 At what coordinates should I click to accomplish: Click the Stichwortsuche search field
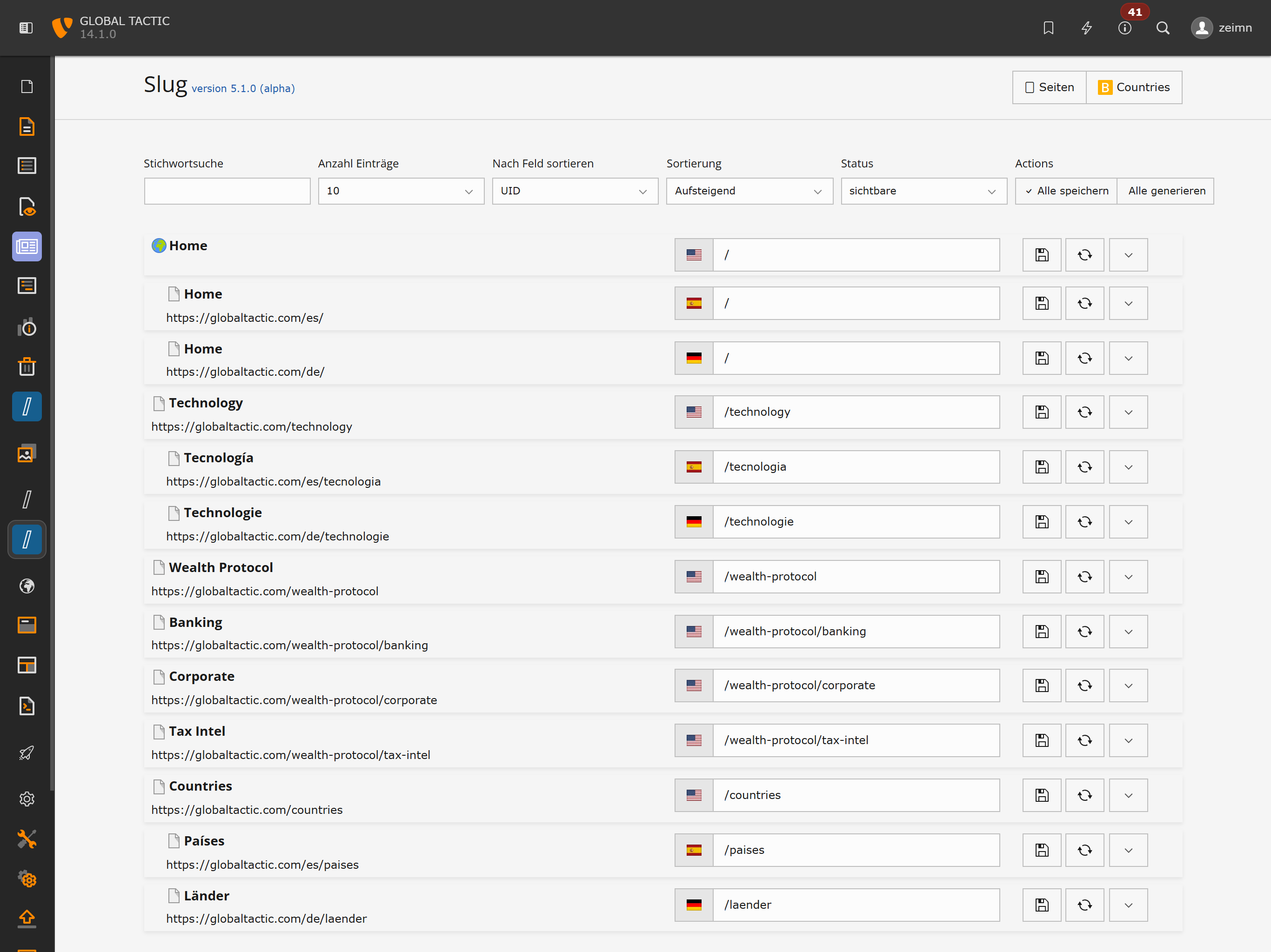pyautogui.click(x=227, y=191)
